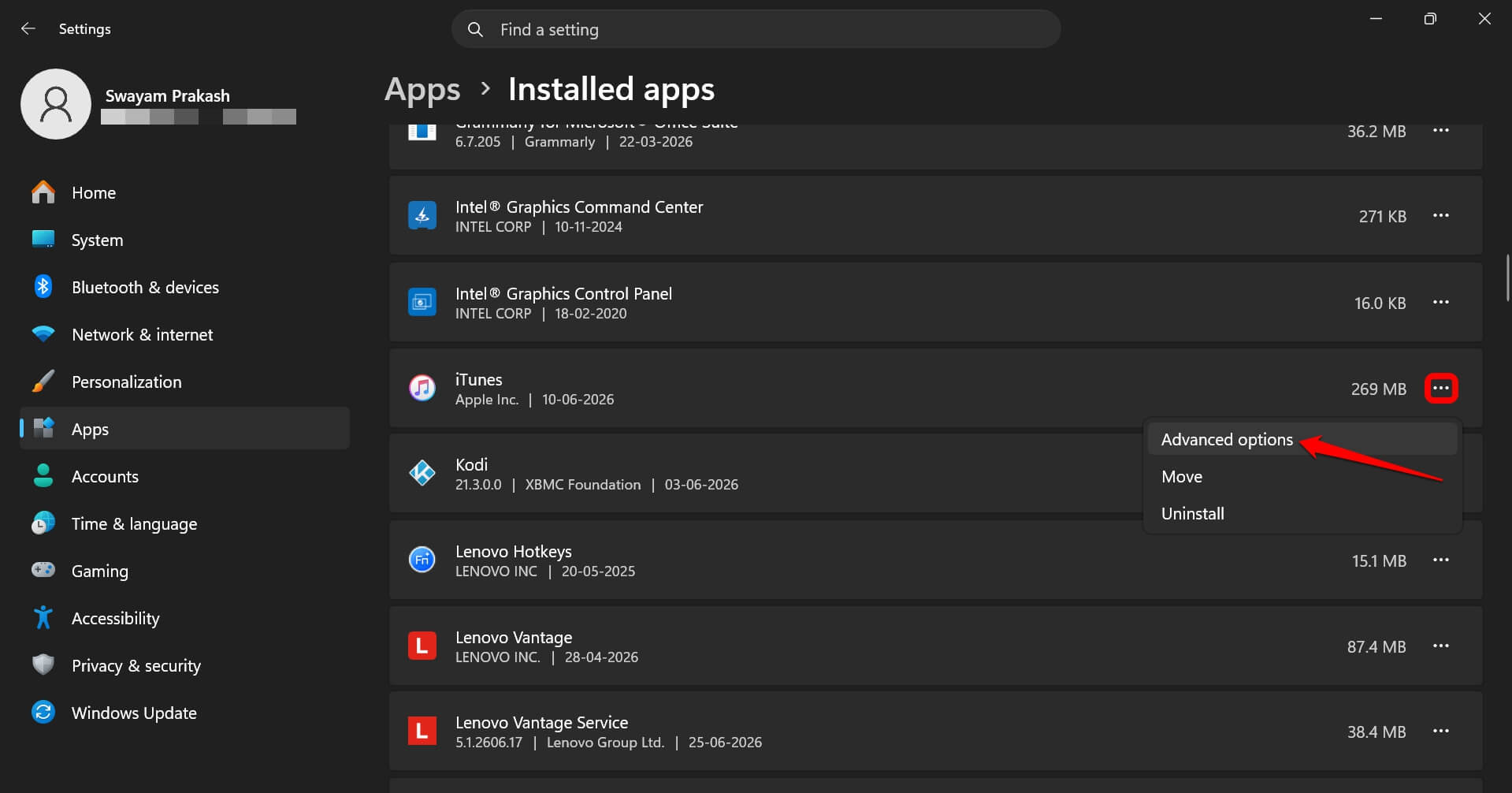Close the Settings window

coord(1484,19)
